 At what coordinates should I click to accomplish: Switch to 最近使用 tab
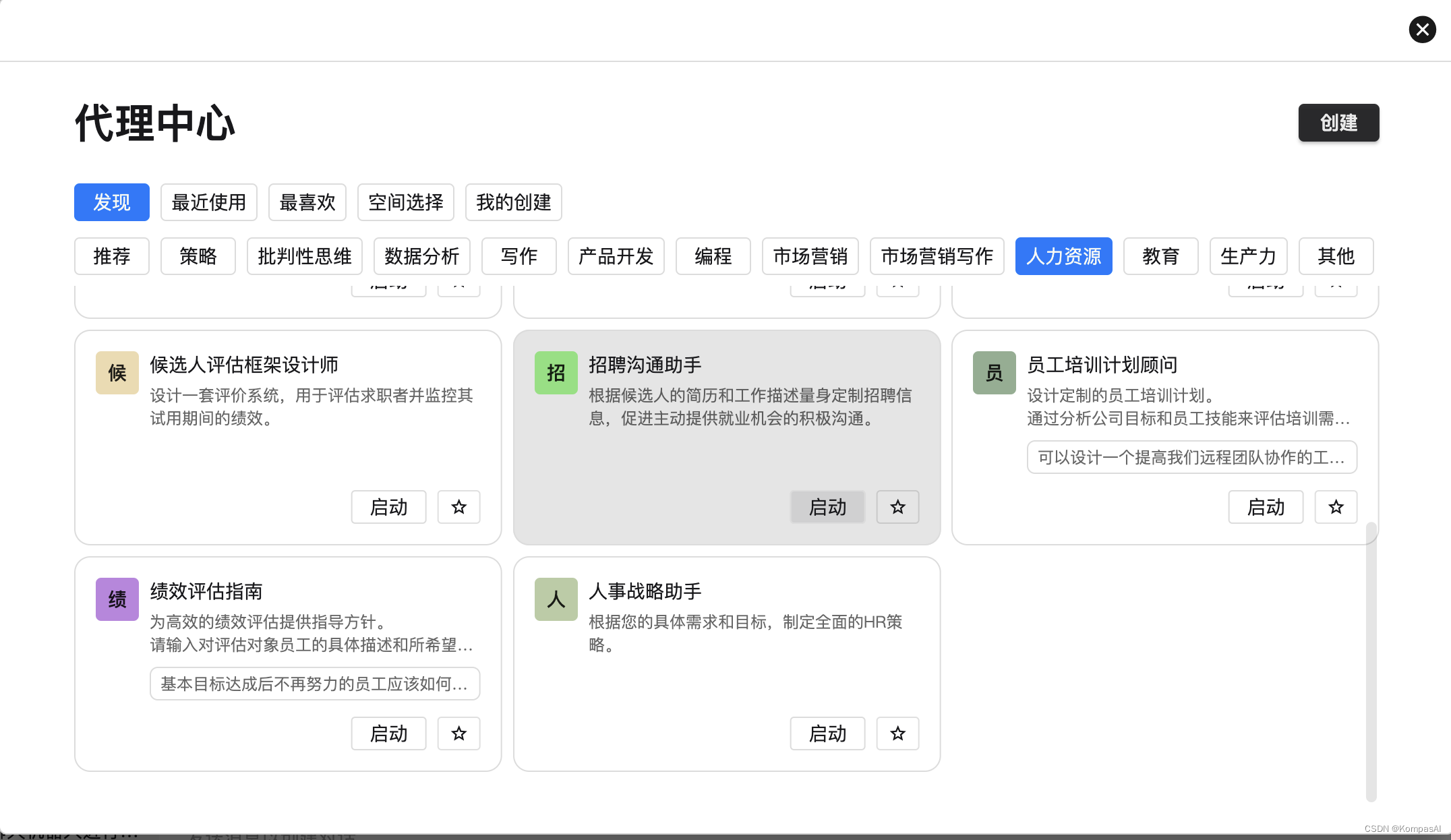pyautogui.click(x=209, y=202)
